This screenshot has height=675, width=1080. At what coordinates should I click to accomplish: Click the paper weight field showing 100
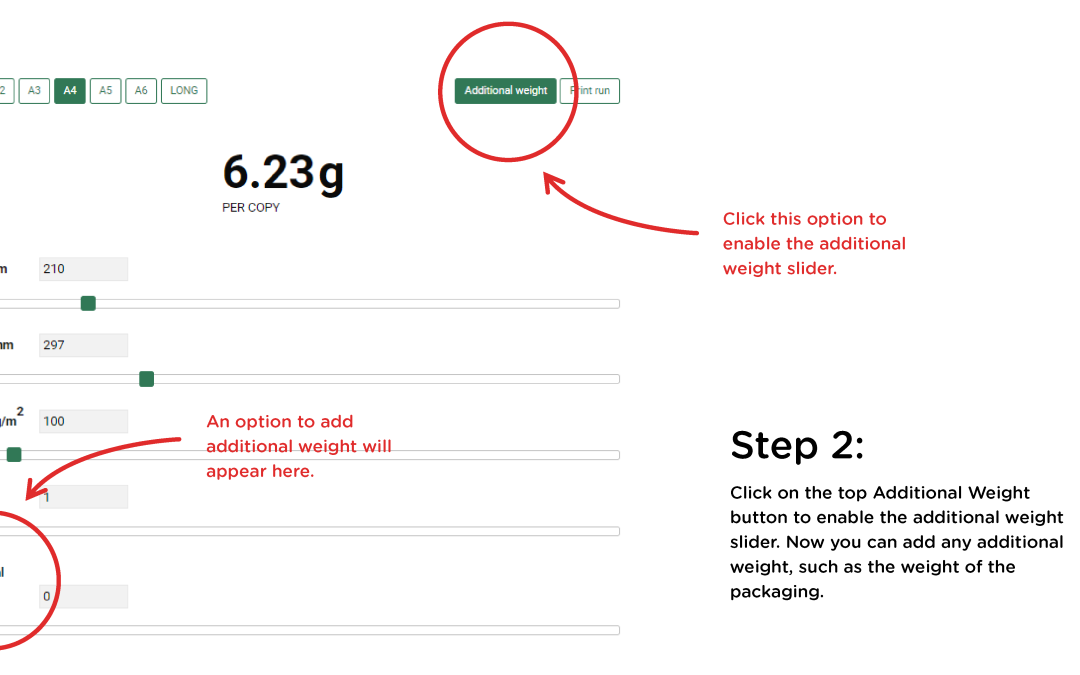coord(83,422)
